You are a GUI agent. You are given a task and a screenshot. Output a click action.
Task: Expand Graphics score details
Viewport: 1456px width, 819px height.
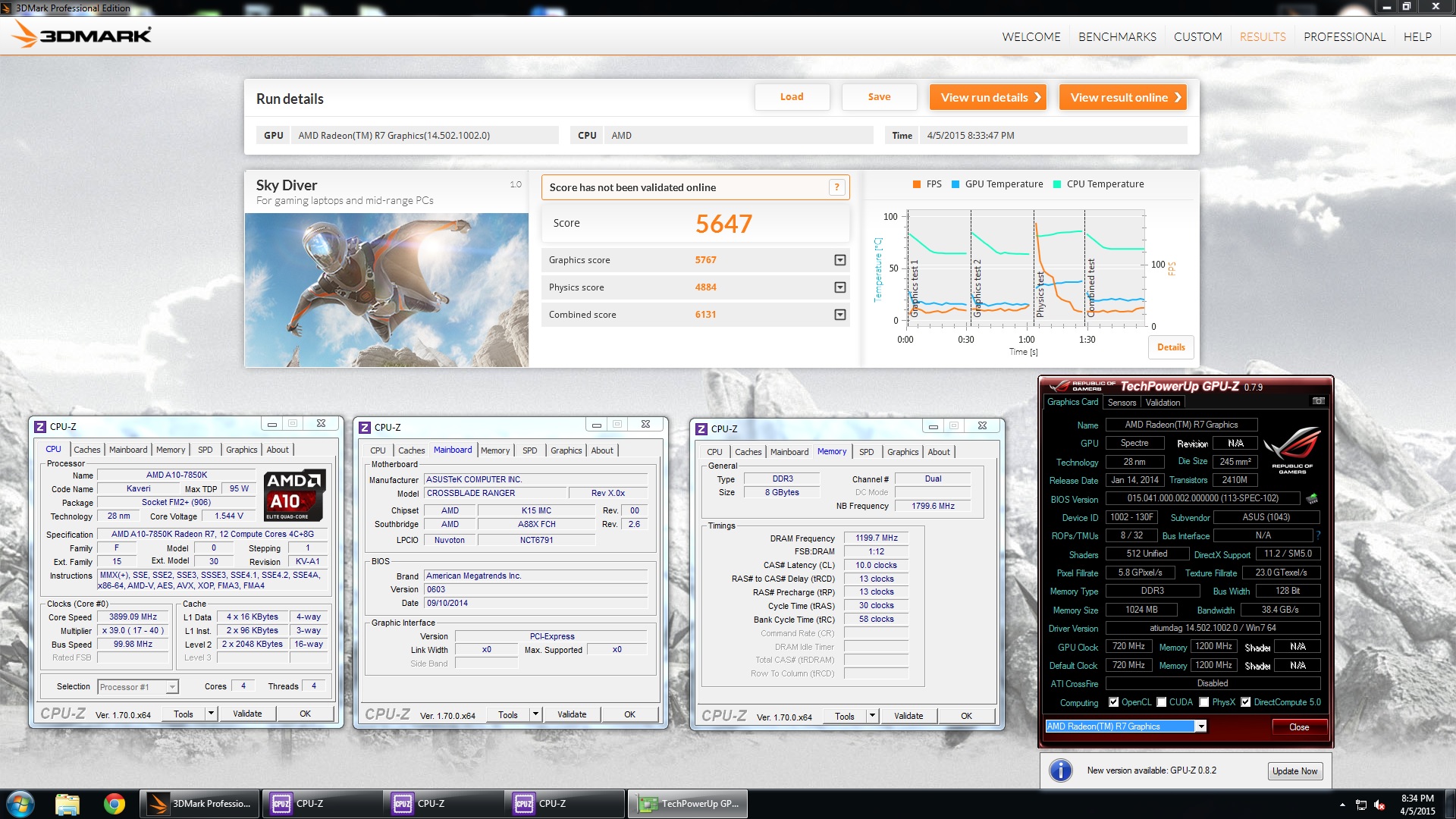(839, 260)
